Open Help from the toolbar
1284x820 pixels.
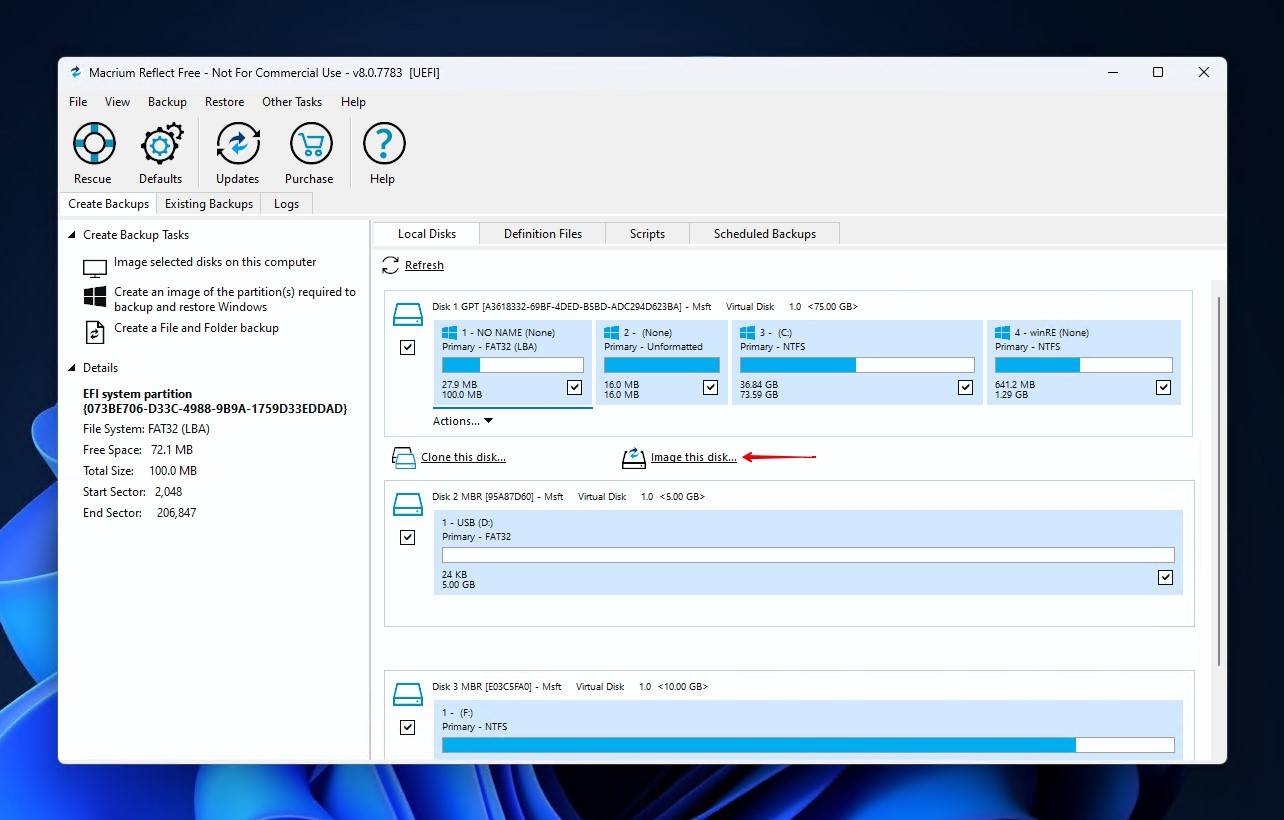pyautogui.click(x=383, y=151)
